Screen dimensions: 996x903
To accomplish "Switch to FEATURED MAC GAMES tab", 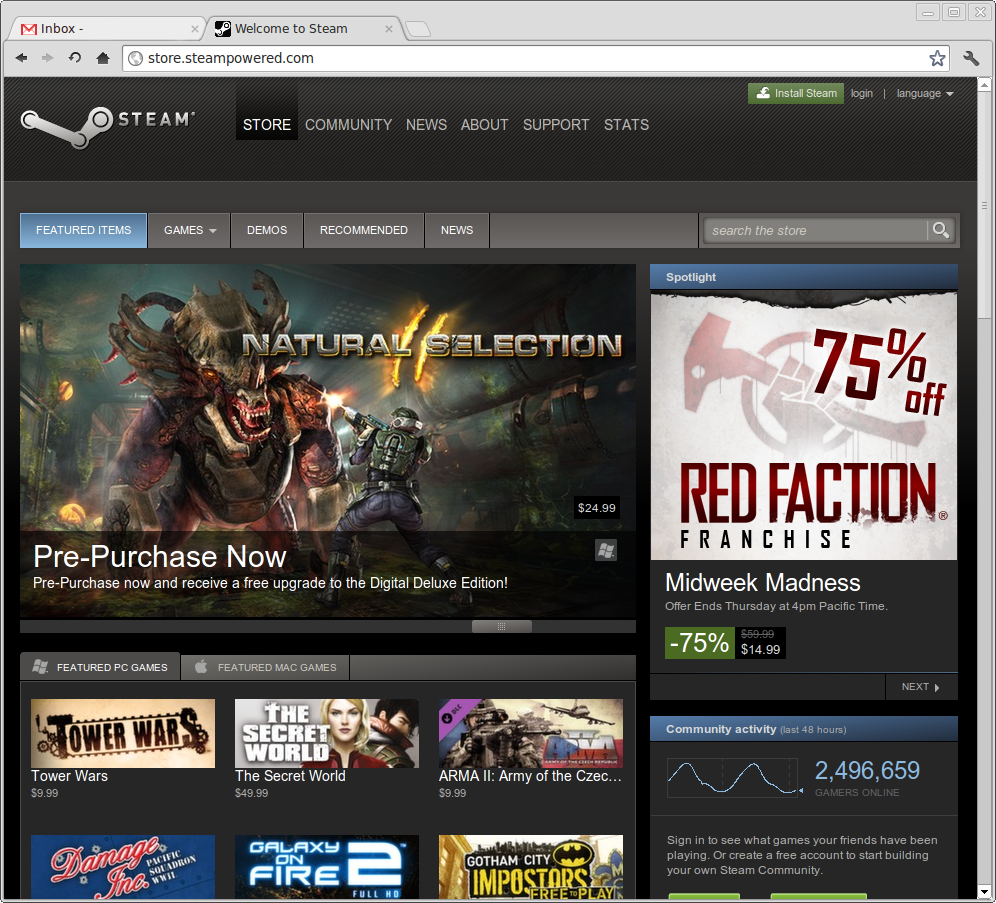I will (266, 667).
